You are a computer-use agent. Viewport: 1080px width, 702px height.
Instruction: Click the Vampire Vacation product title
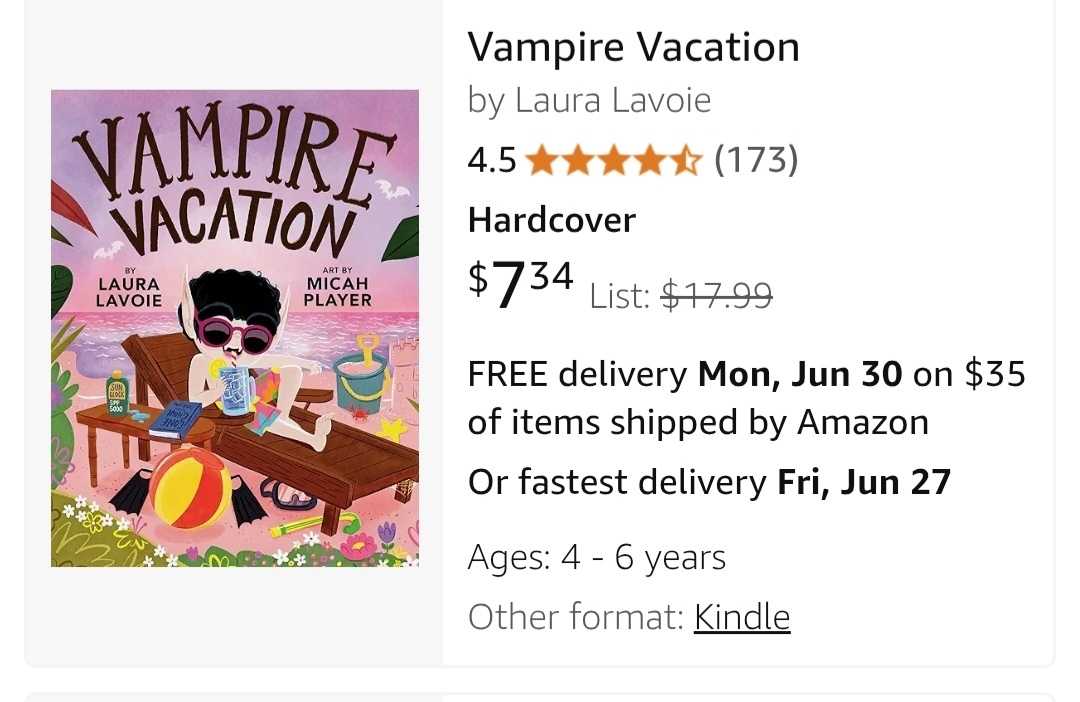[x=633, y=47]
